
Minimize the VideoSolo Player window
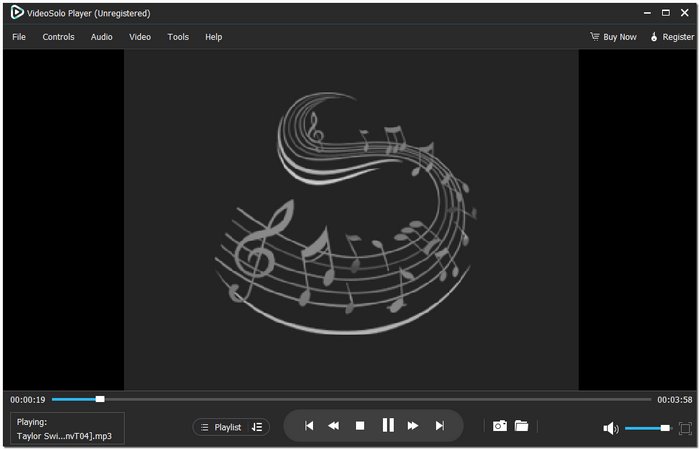click(x=647, y=13)
